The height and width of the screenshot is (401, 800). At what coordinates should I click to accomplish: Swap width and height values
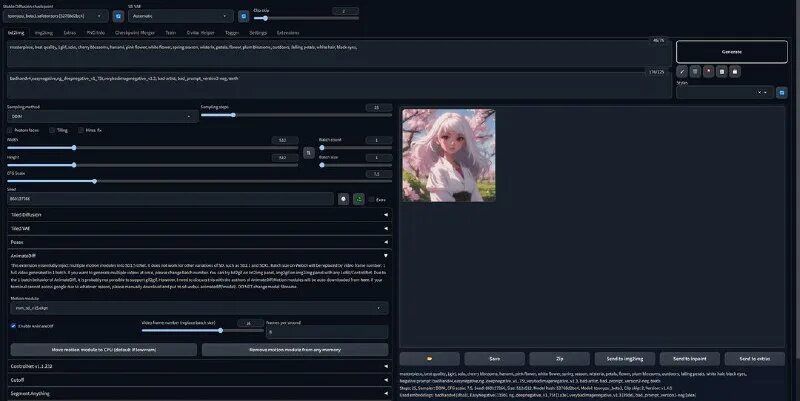click(309, 153)
